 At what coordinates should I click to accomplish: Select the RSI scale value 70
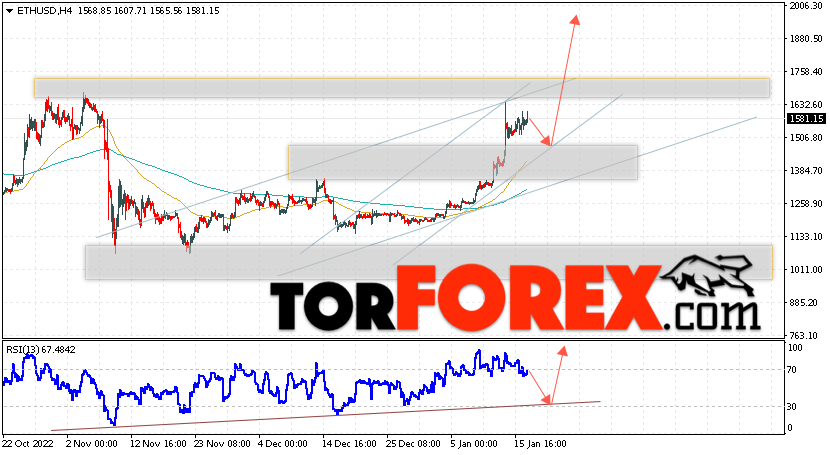coord(792,369)
